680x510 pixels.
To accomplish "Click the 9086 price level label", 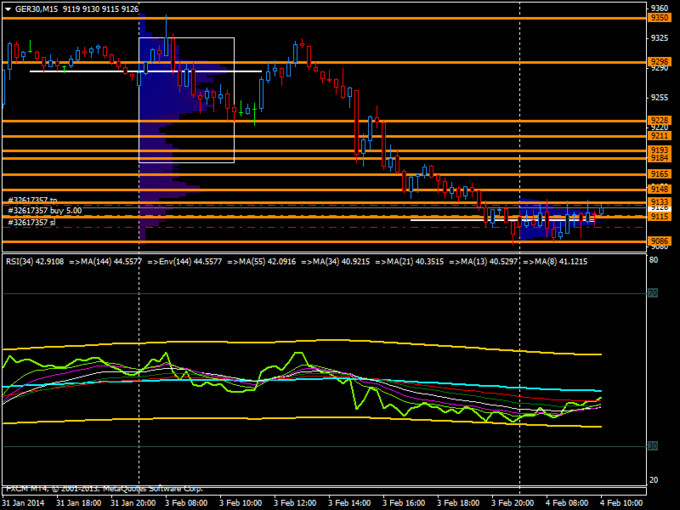I will 659,241.
